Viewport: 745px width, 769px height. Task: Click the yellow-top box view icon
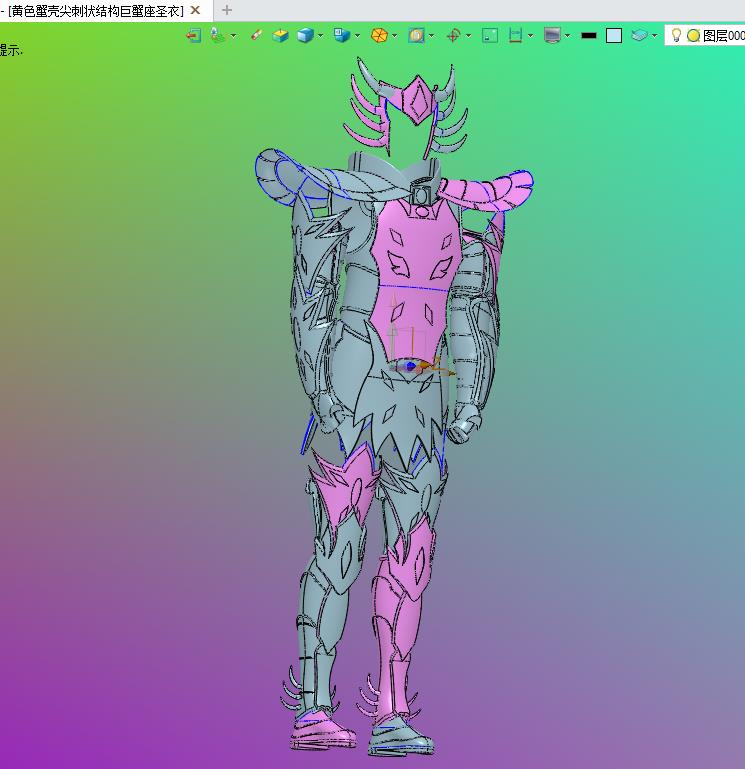click(x=281, y=36)
